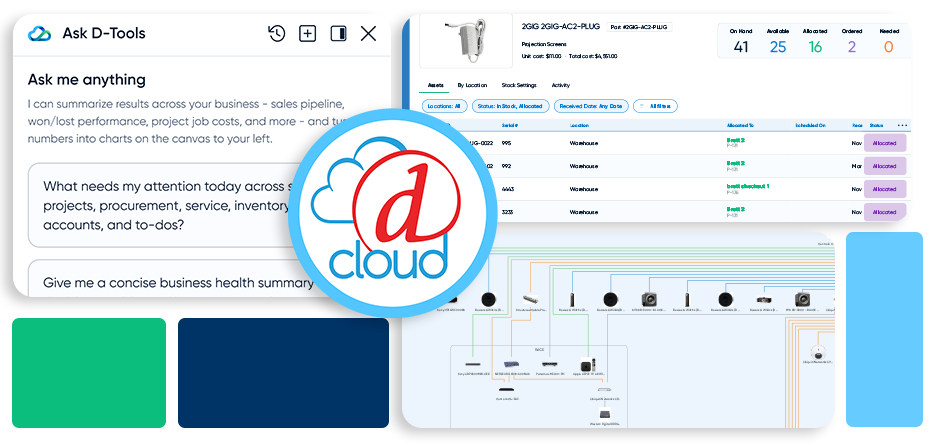Open chat history in Ask D-Tools
Image resolution: width=933 pixels, height=445 pixels.
click(x=276, y=33)
